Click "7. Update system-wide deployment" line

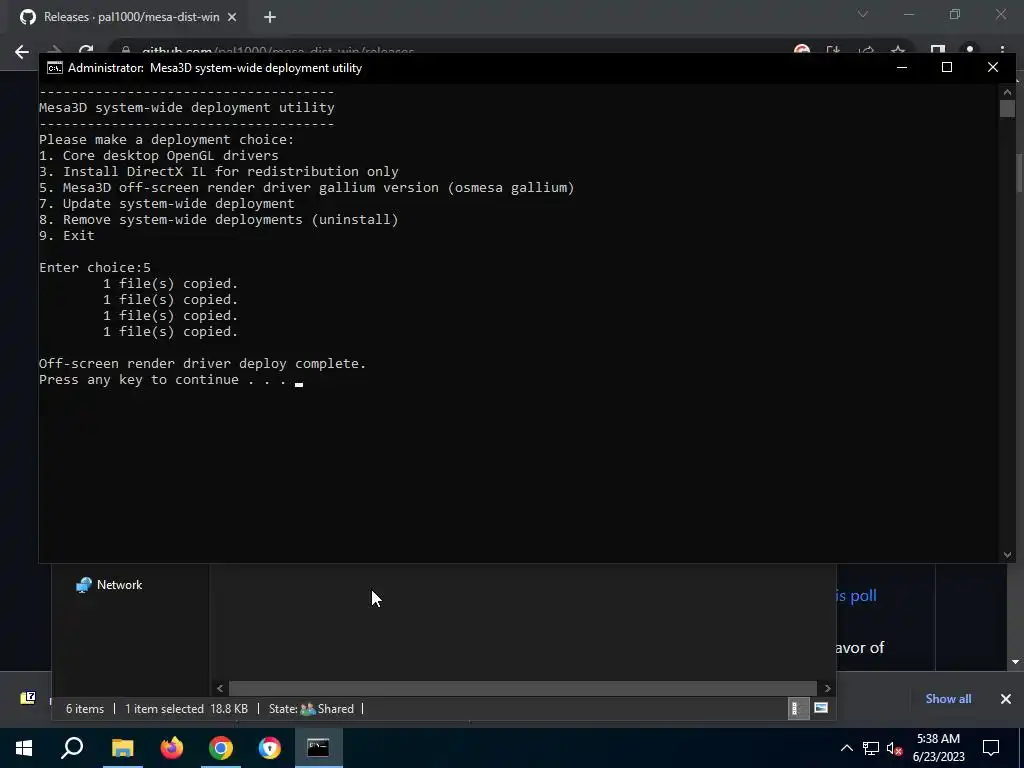(167, 204)
